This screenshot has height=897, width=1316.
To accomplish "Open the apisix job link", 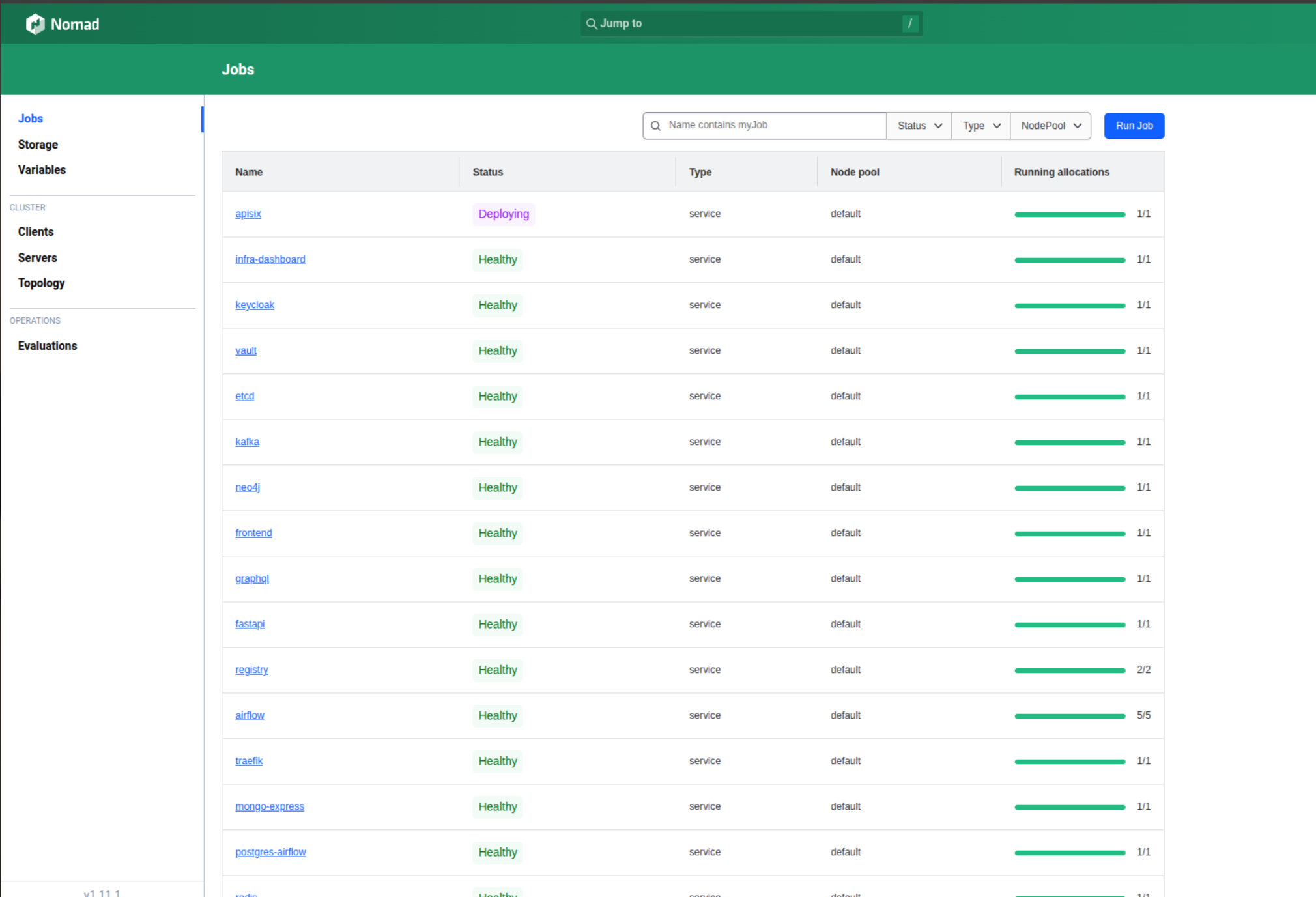I will pos(248,214).
